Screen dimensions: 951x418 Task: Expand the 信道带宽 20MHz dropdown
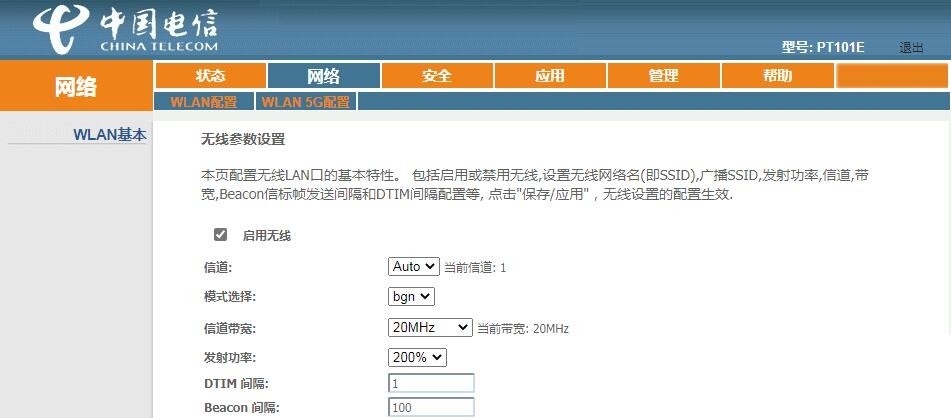[x=430, y=327]
